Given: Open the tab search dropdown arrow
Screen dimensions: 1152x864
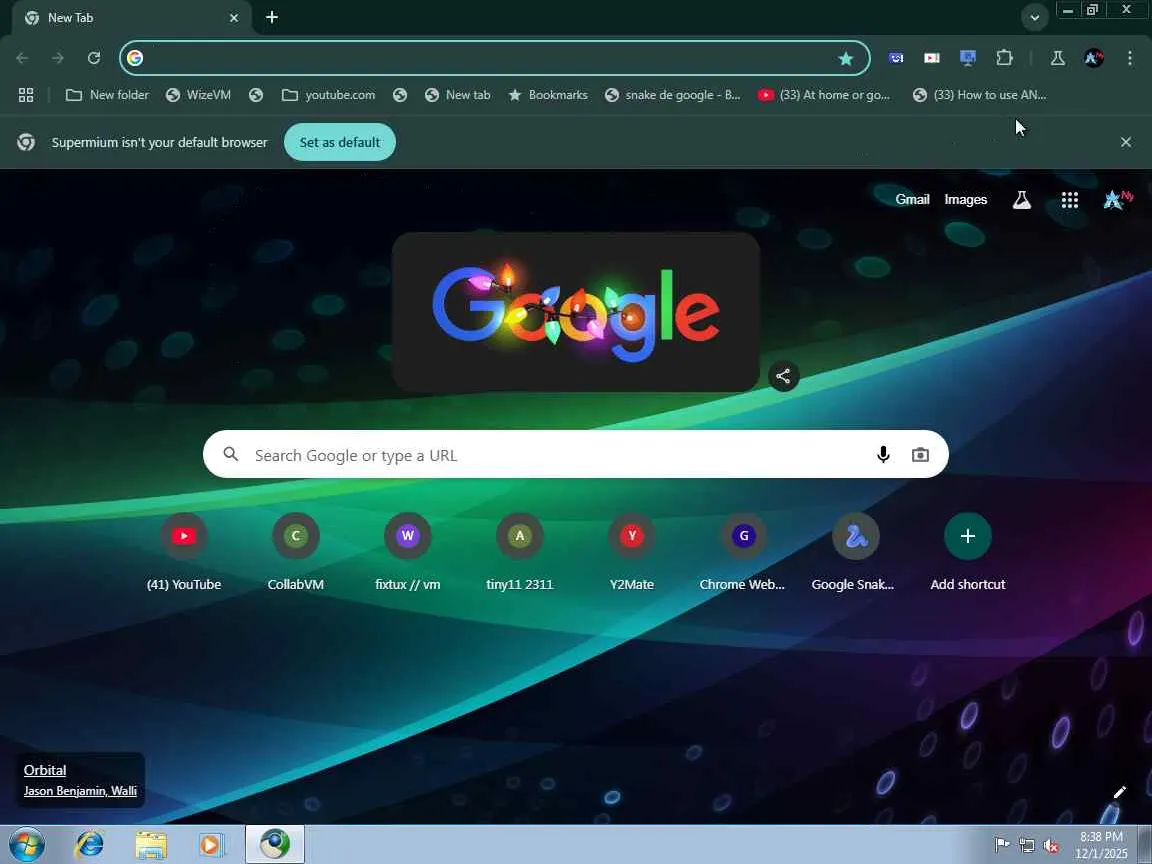Looking at the screenshot, I should pos(1034,18).
